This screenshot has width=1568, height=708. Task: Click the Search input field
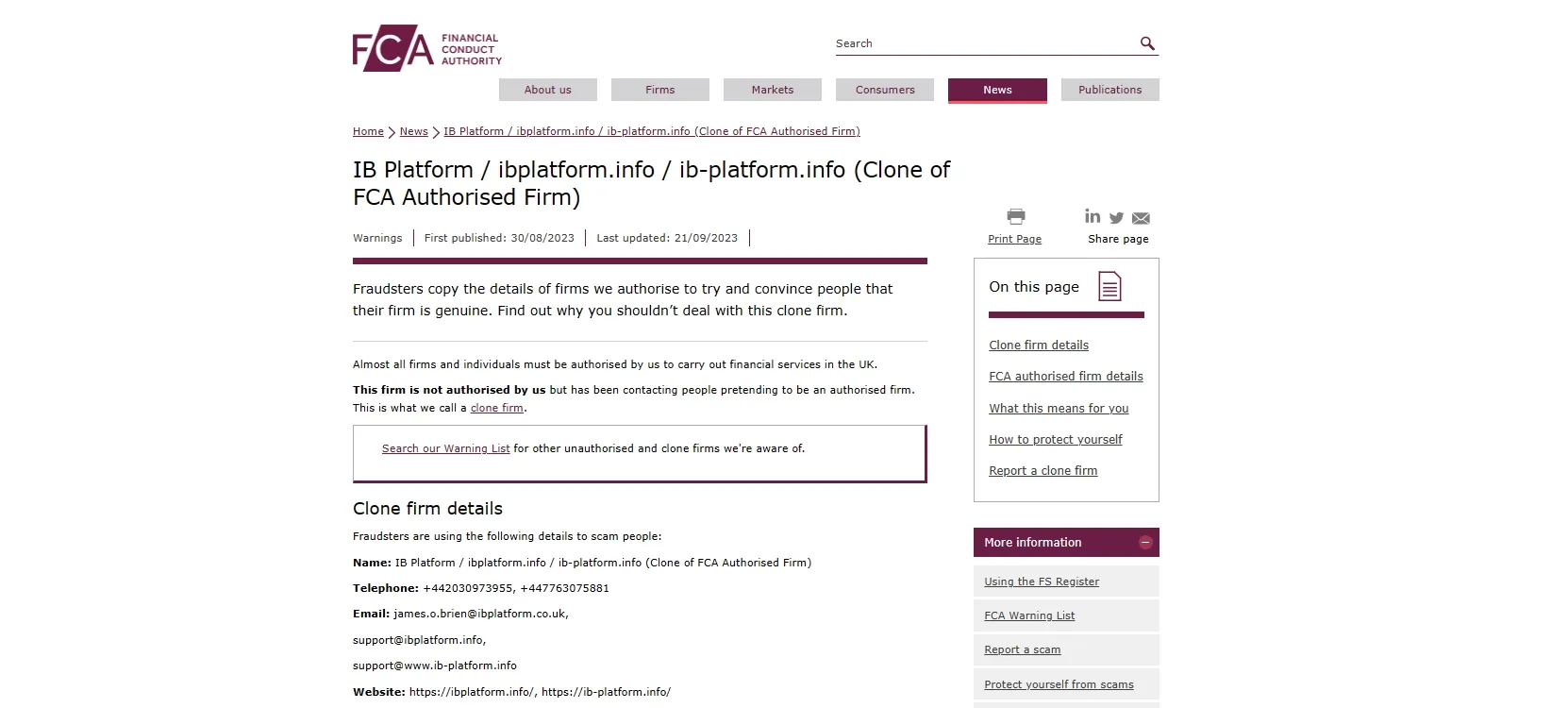point(985,43)
